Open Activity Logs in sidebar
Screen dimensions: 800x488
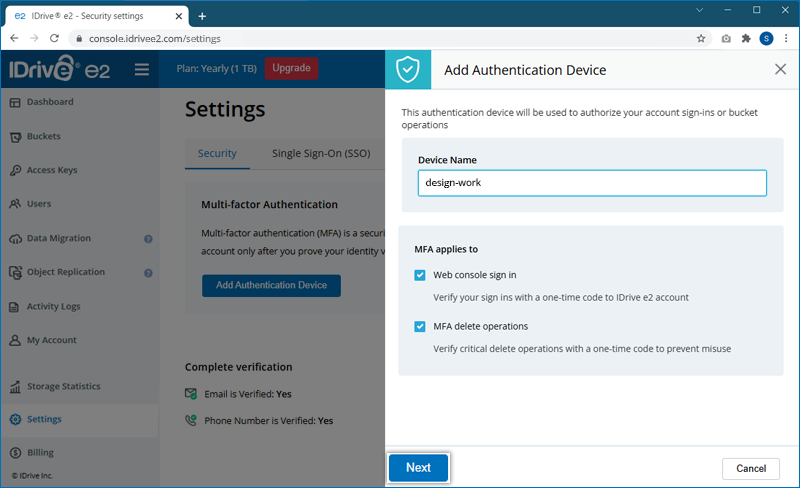54,307
